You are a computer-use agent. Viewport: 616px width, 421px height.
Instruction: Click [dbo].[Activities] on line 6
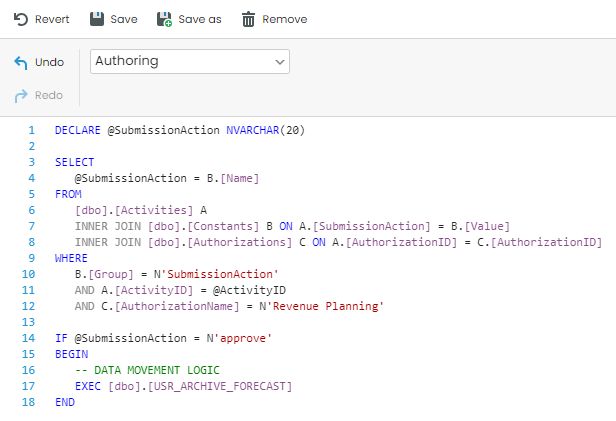click(134, 210)
